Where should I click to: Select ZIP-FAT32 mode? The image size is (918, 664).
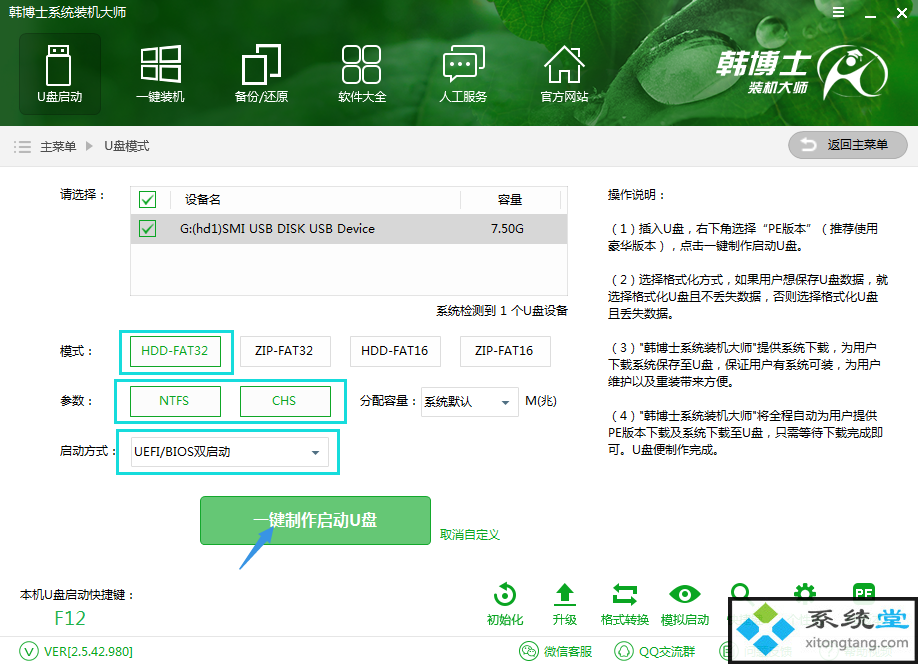coord(285,351)
